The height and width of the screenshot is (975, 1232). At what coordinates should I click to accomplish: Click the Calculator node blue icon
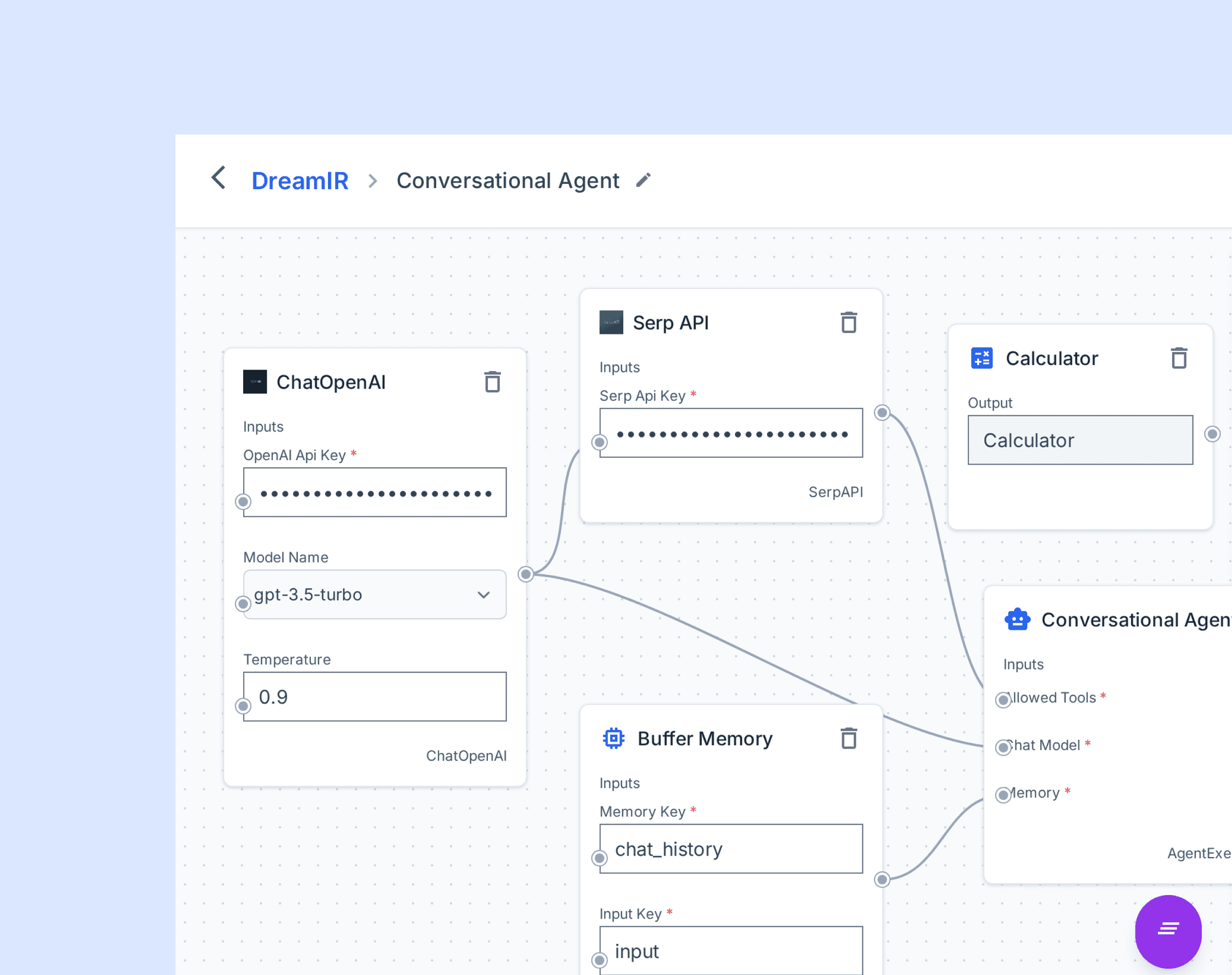[x=982, y=358]
